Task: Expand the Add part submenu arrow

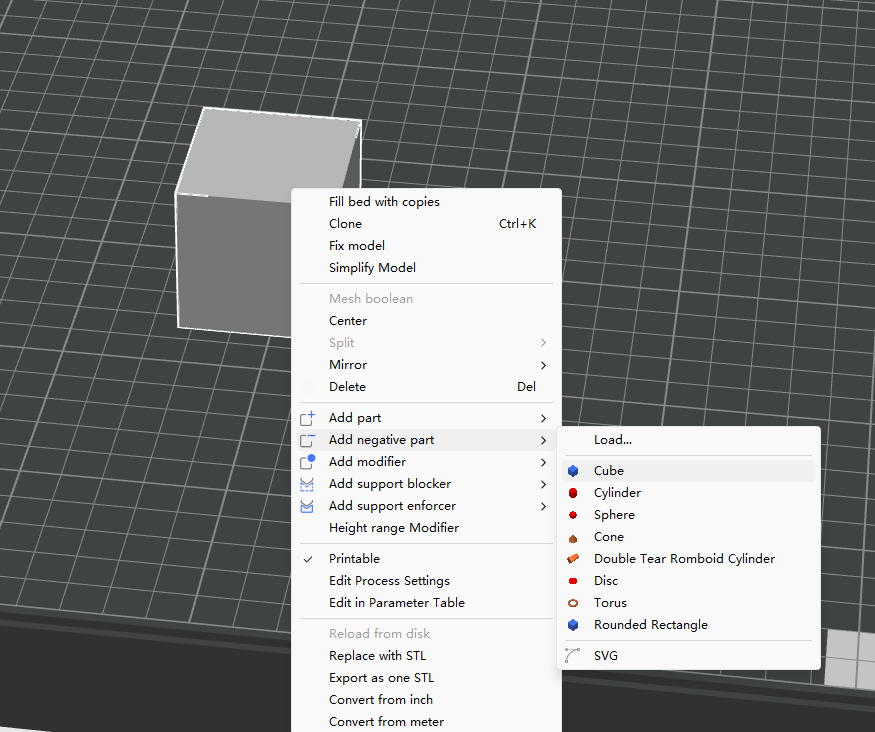Action: [x=543, y=418]
